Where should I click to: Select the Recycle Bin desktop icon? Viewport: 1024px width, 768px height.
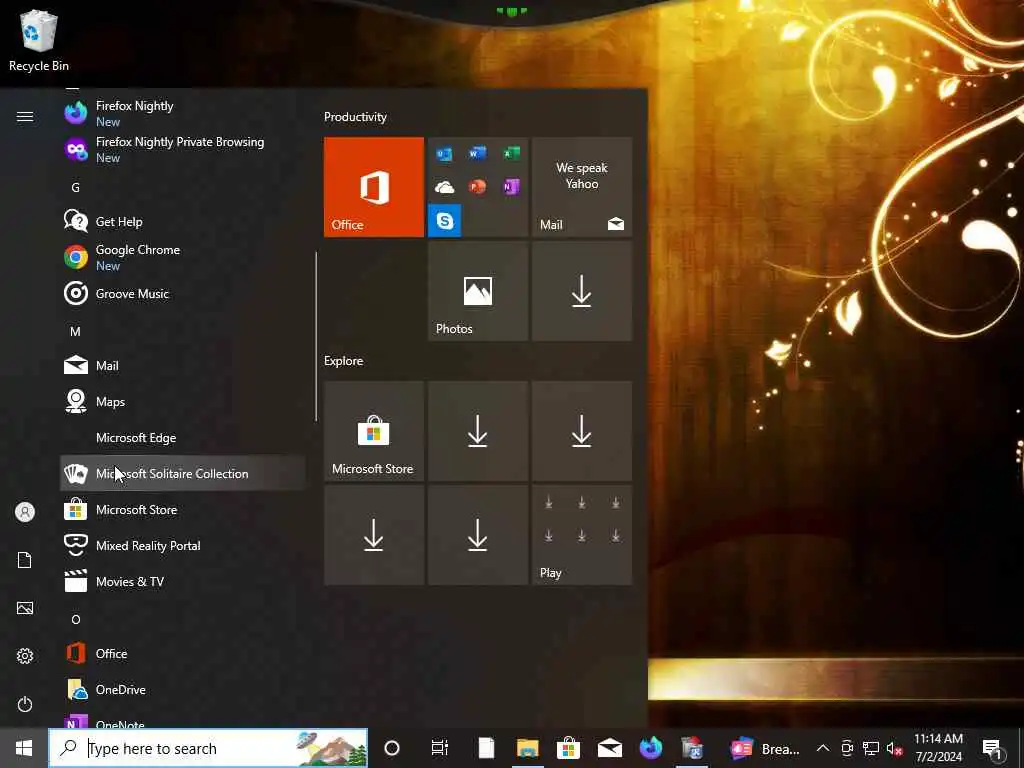(39, 40)
